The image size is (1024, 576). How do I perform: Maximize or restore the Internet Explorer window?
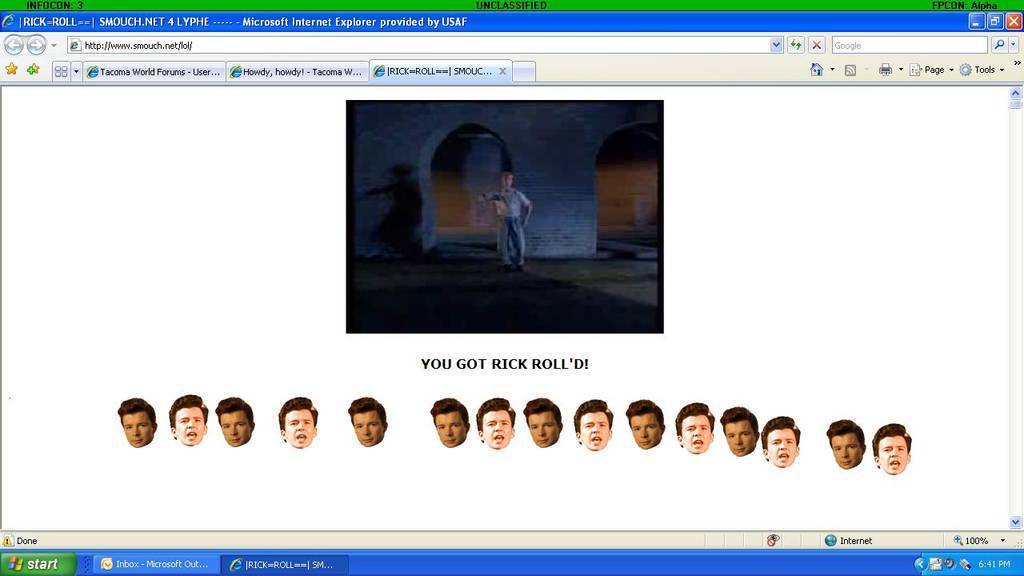pos(995,22)
